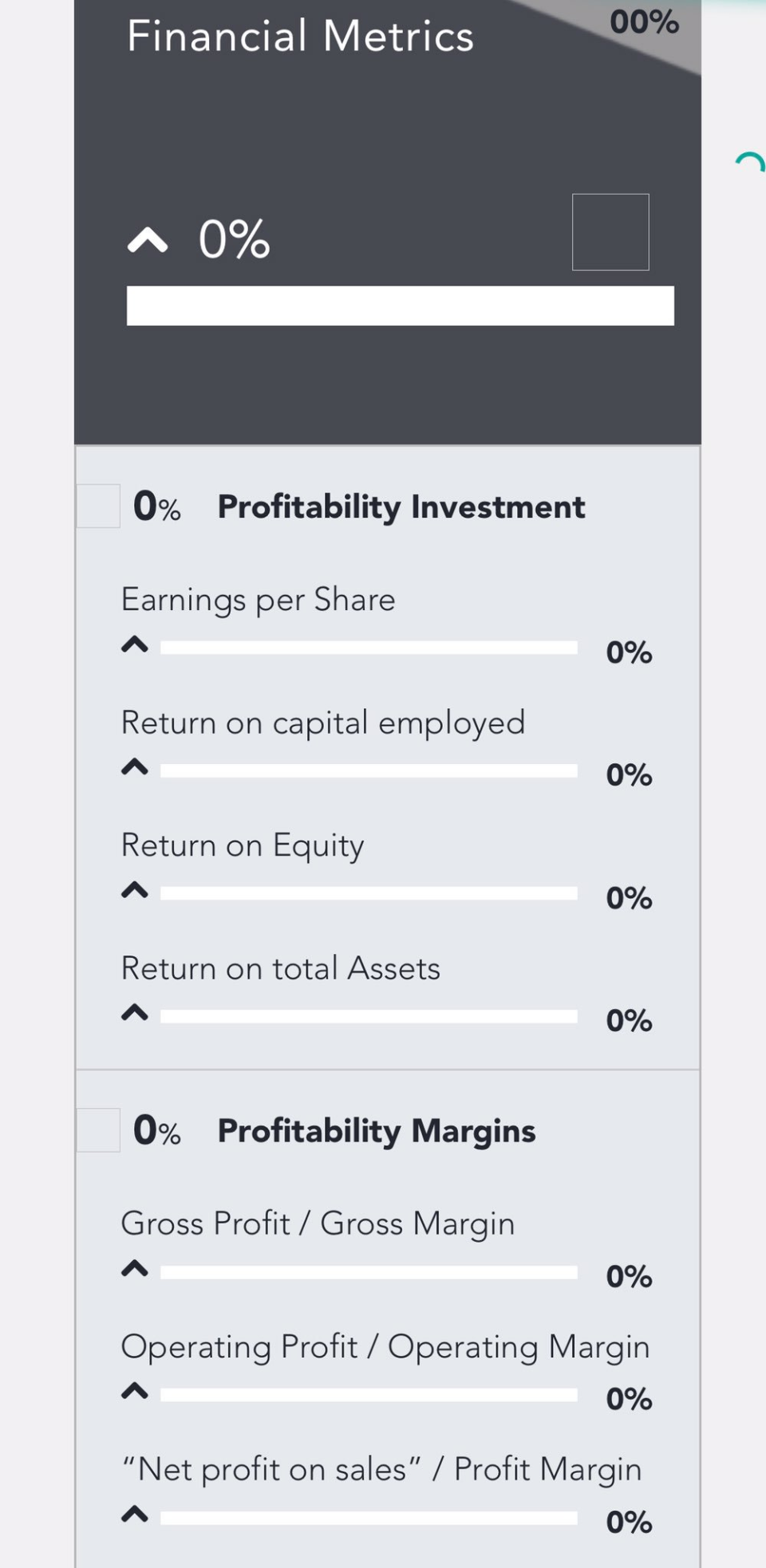This screenshot has height=1568, width=766.
Task: Click the chevron beside Earnings per Share
Action: point(135,644)
